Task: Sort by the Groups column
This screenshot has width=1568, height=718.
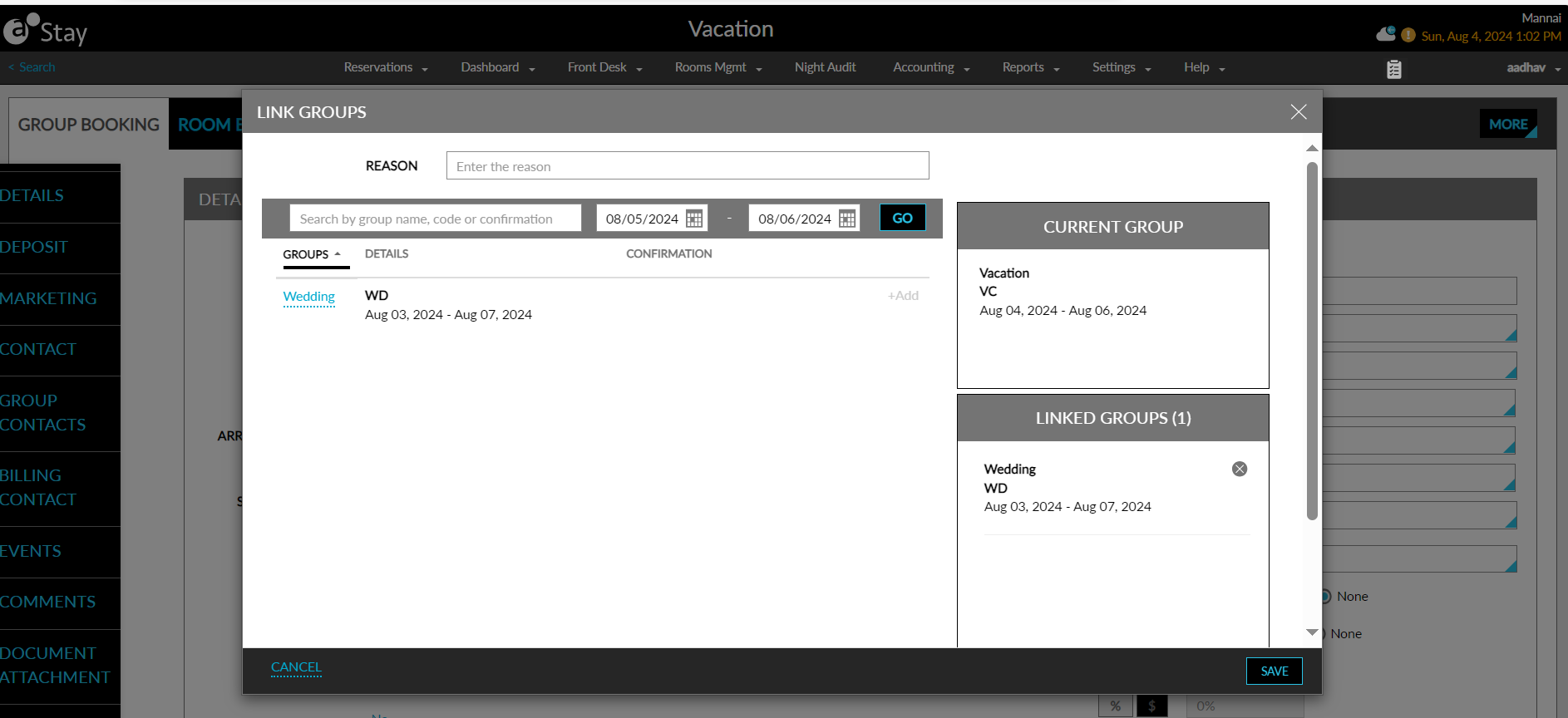Action: point(312,254)
